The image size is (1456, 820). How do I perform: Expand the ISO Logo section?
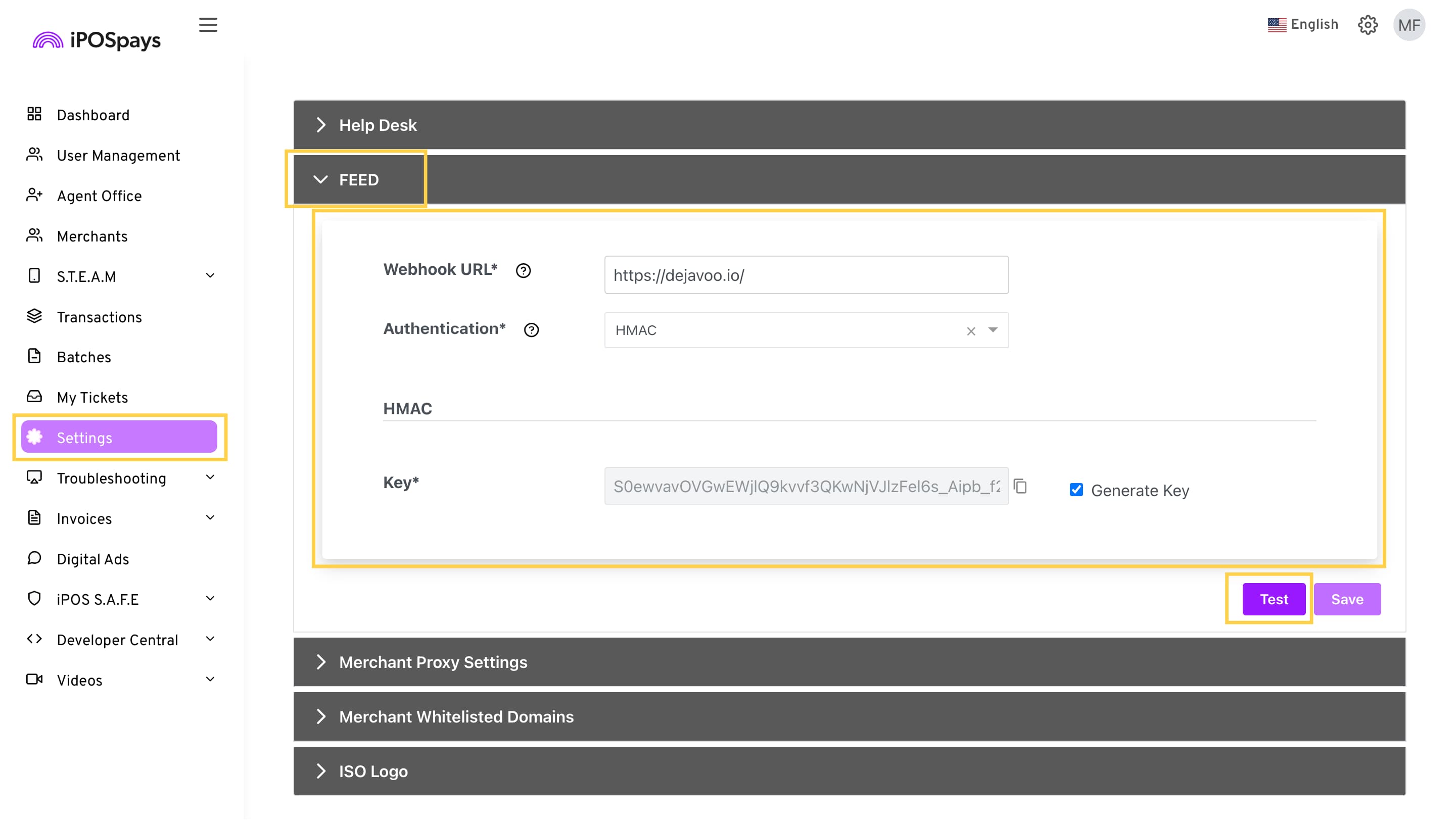tap(850, 771)
